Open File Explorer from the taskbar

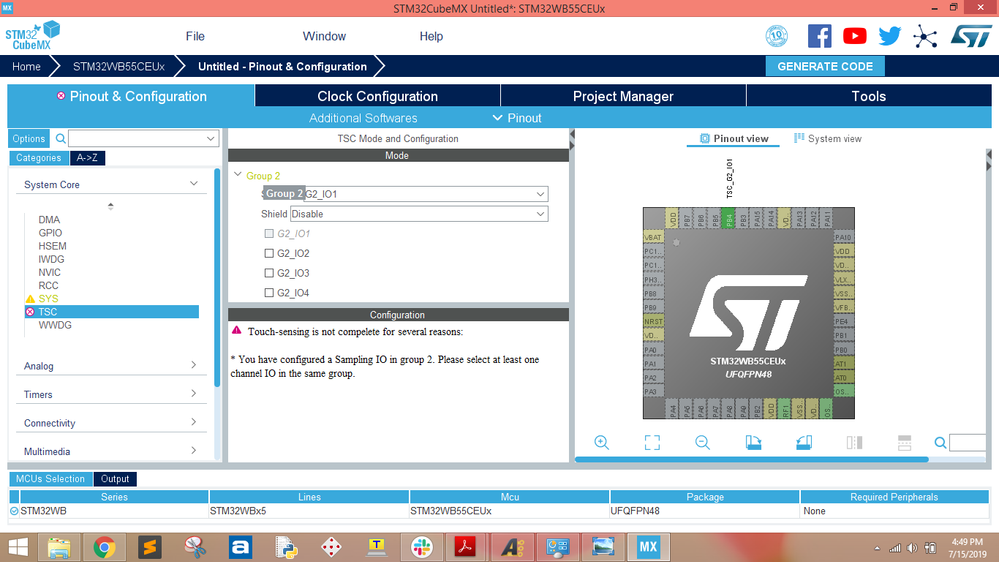point(59,547)
